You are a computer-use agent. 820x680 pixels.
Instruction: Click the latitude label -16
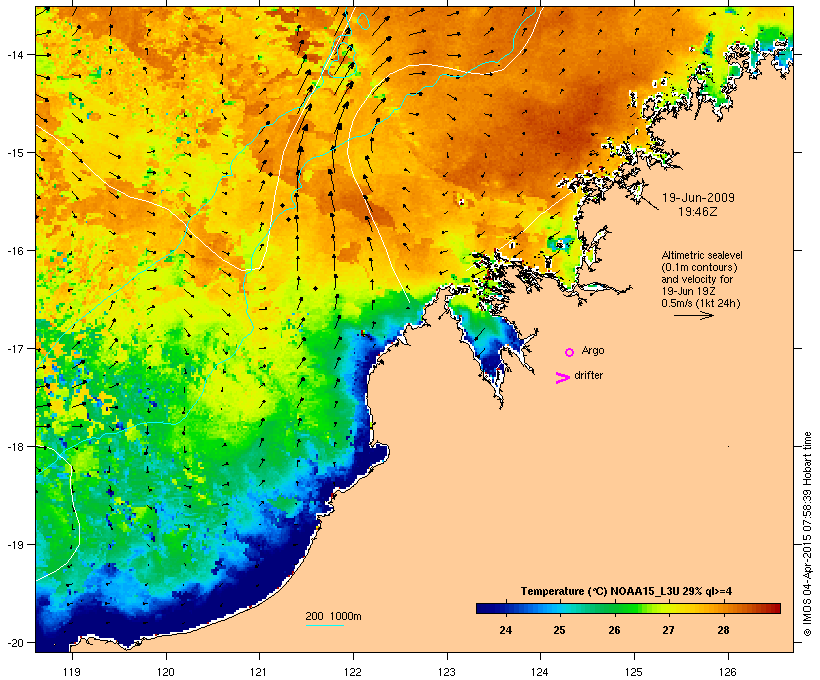[14, 251]
